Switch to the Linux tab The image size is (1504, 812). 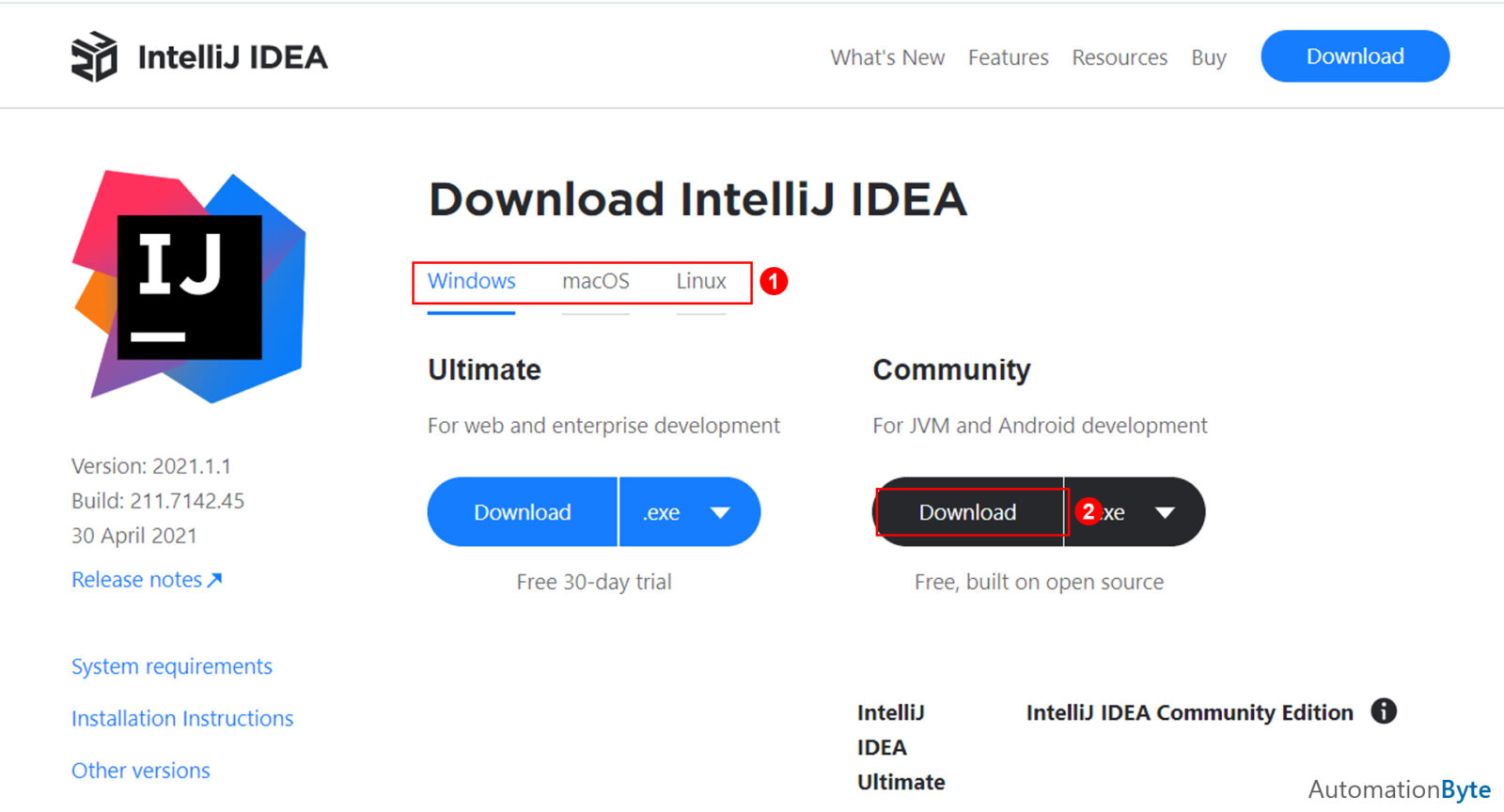point(701,281)
